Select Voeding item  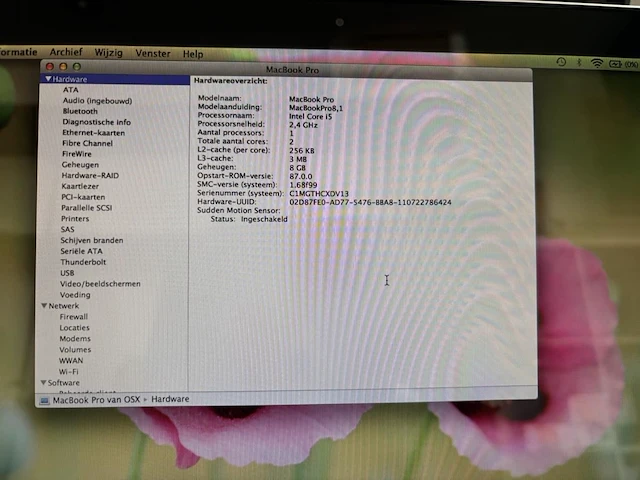click(75, 295)
